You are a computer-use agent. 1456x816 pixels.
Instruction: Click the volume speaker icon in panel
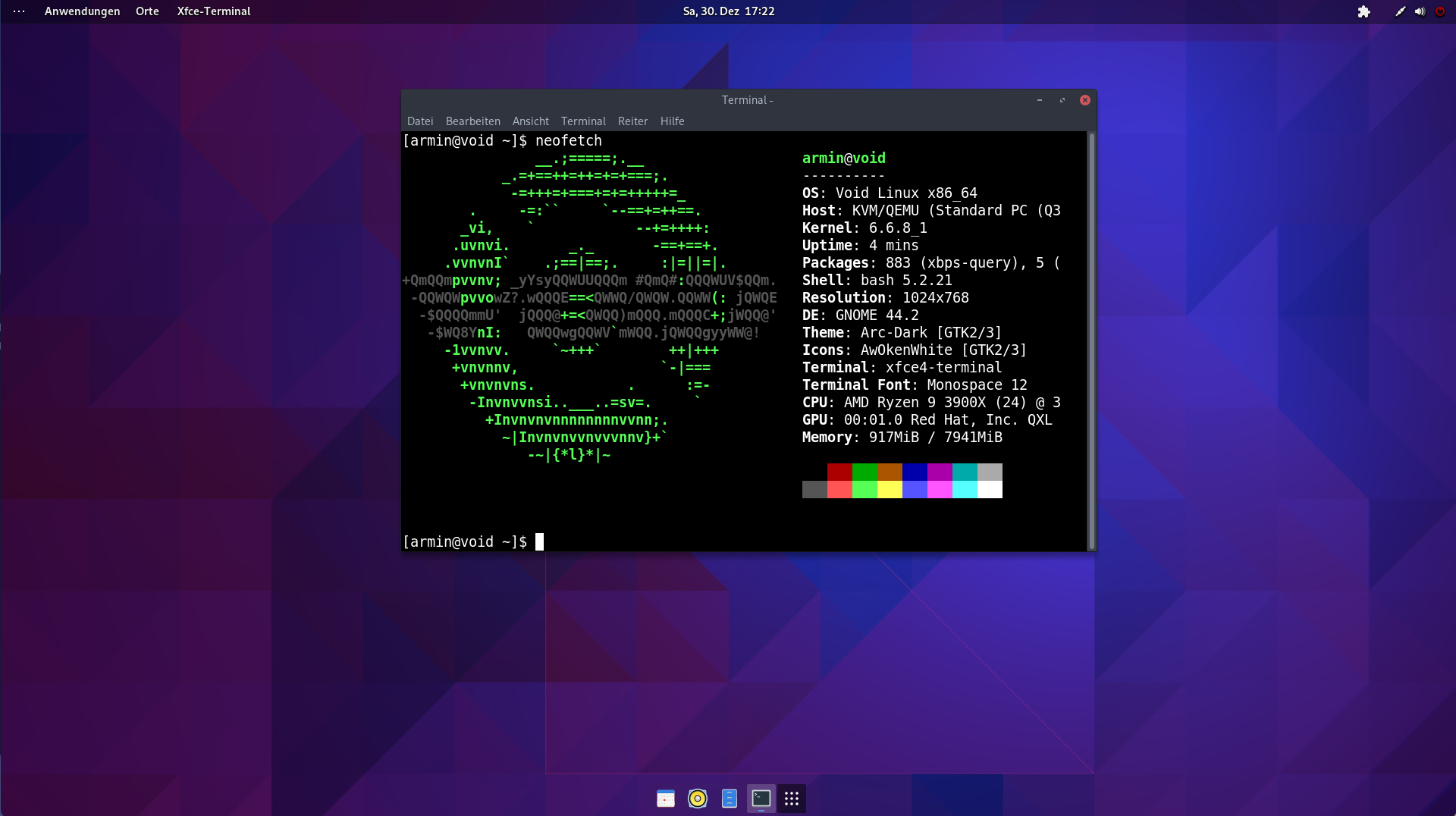1420,11
